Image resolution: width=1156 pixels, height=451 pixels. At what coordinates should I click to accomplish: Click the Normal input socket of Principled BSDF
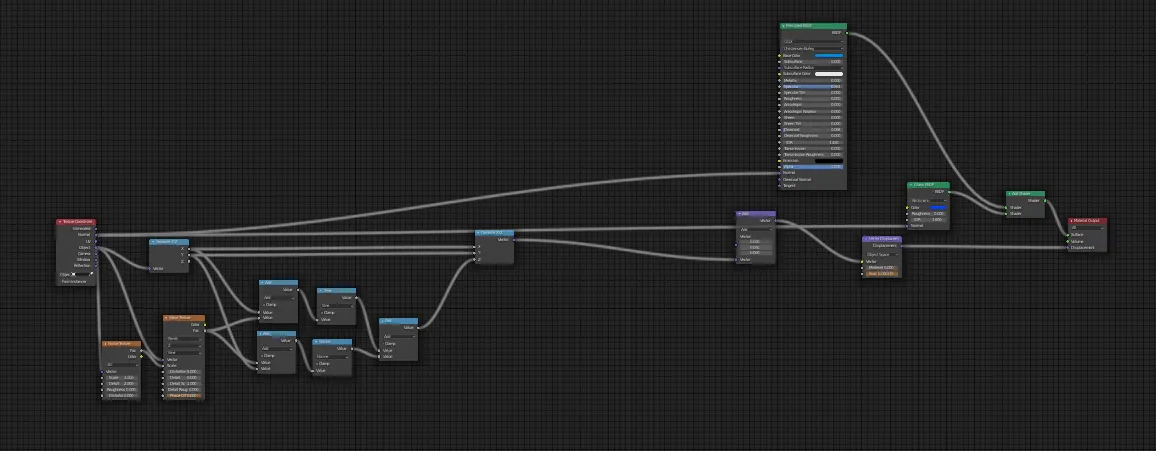pyautogui.click(x=779, y=173)
